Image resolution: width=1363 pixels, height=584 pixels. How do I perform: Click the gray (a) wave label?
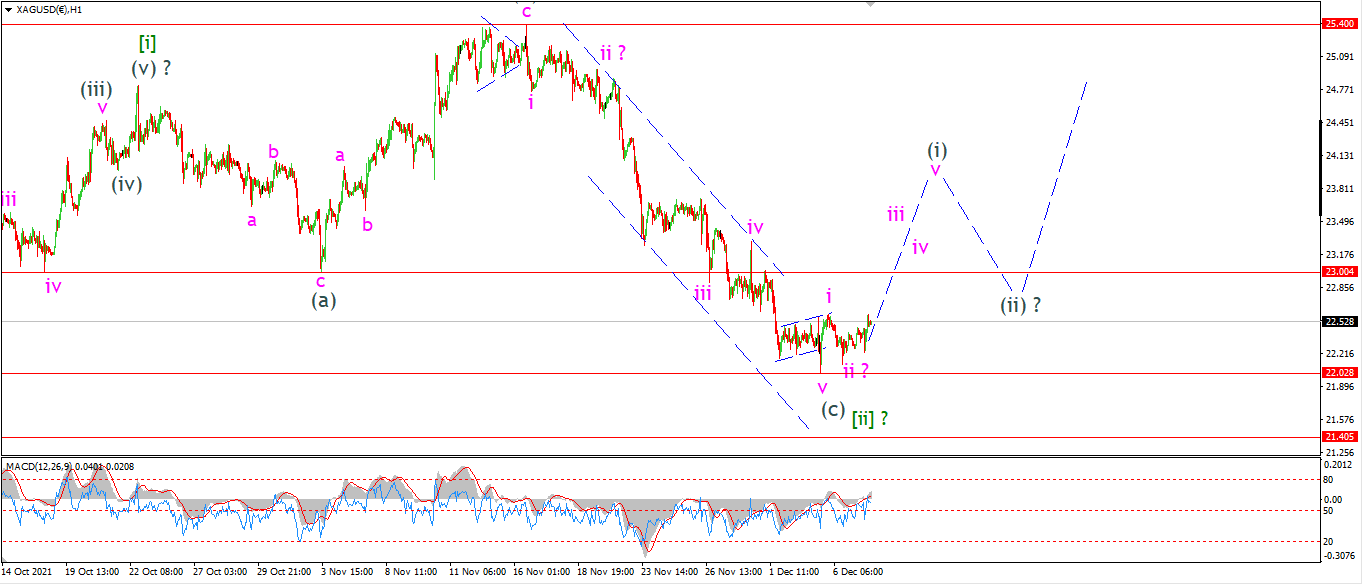click(x=322, y=299)
